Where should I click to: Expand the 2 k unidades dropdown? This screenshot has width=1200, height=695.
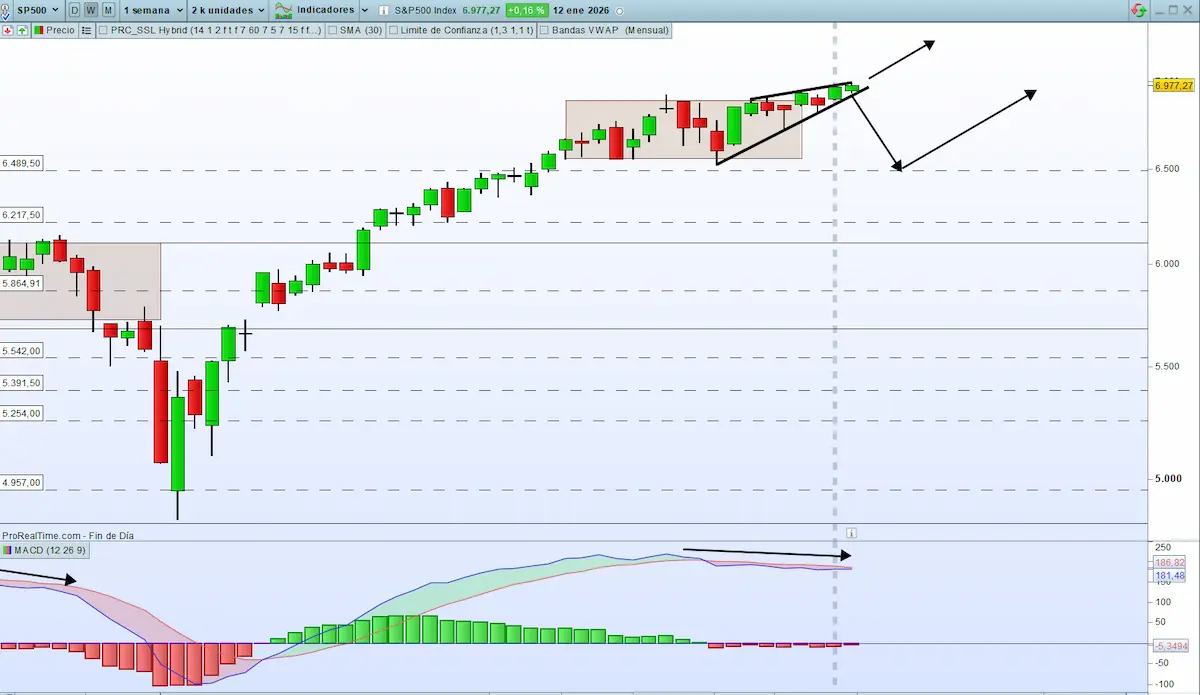point(225,10)
